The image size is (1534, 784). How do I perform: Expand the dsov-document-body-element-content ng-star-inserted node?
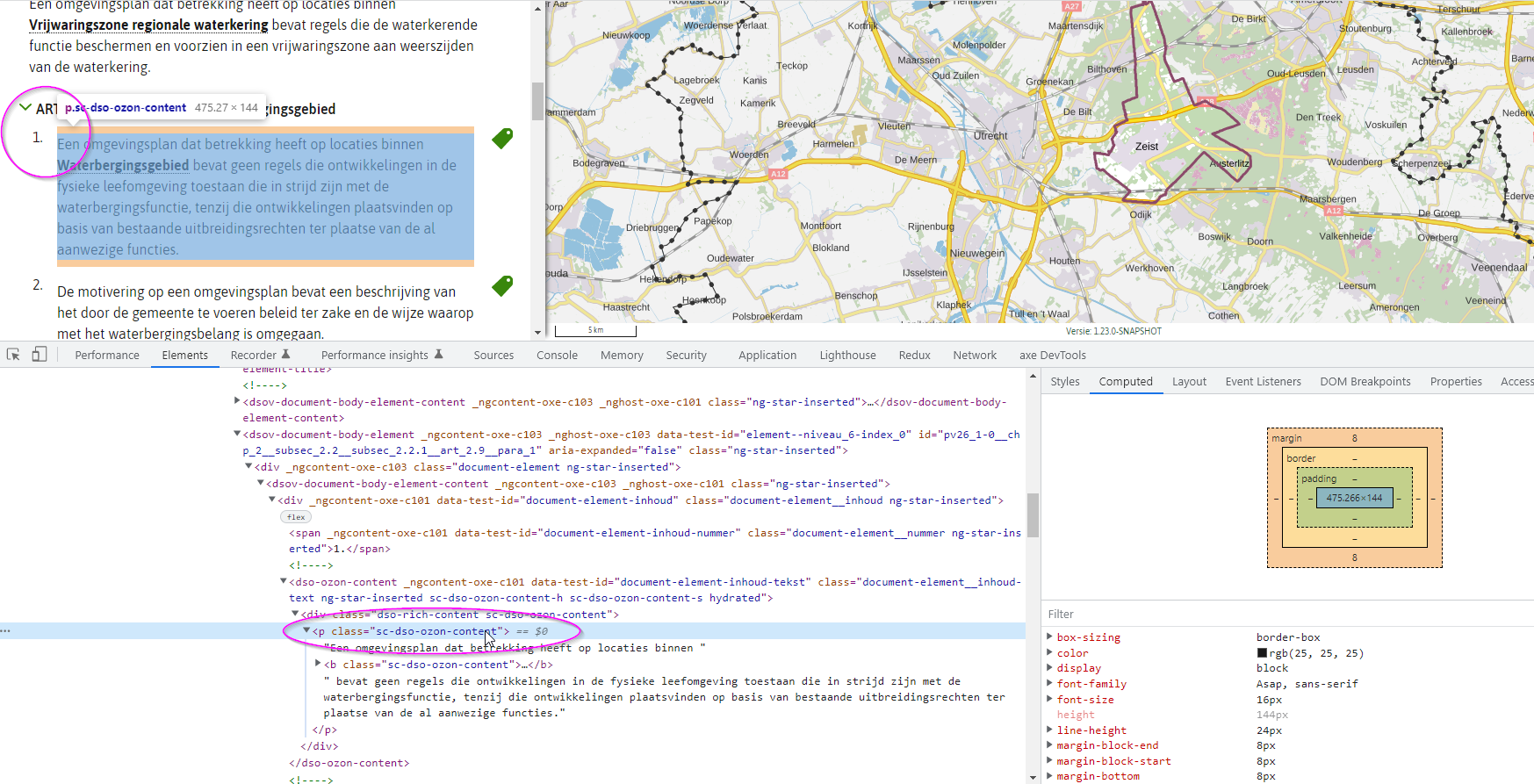(237, 401)
